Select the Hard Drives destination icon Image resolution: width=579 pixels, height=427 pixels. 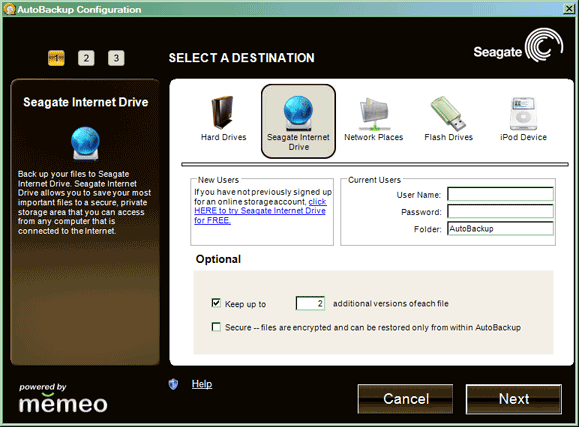222,112
